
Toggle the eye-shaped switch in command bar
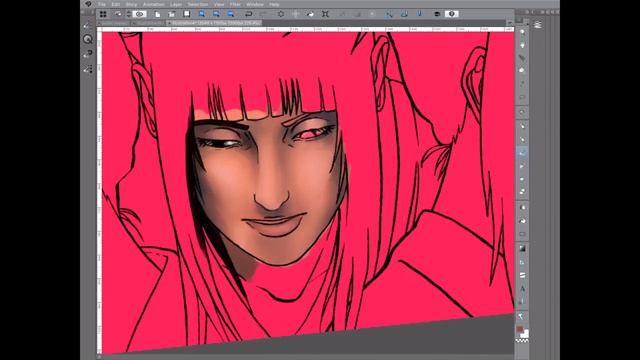140,14
